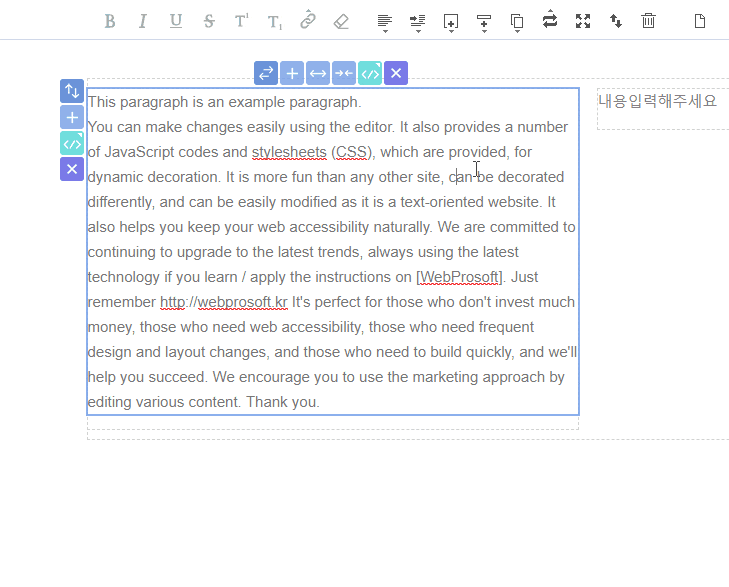Click the 내용입력해주세요 placeholder field

(x=657, y=100)
